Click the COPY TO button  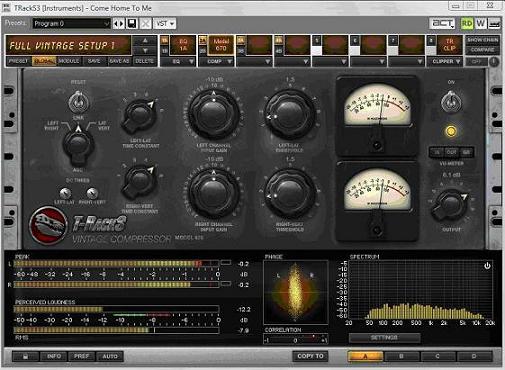click(310, 356)
